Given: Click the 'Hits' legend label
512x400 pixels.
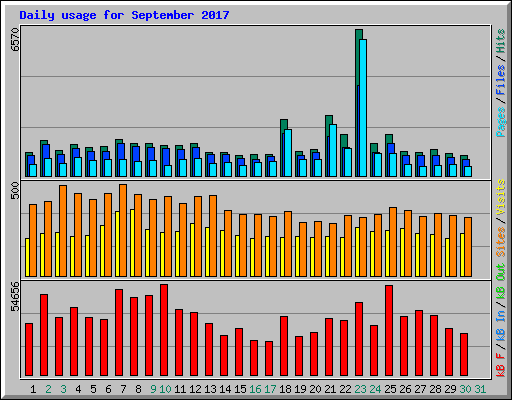Looking at the screenshot, I should tap(501, 41).
